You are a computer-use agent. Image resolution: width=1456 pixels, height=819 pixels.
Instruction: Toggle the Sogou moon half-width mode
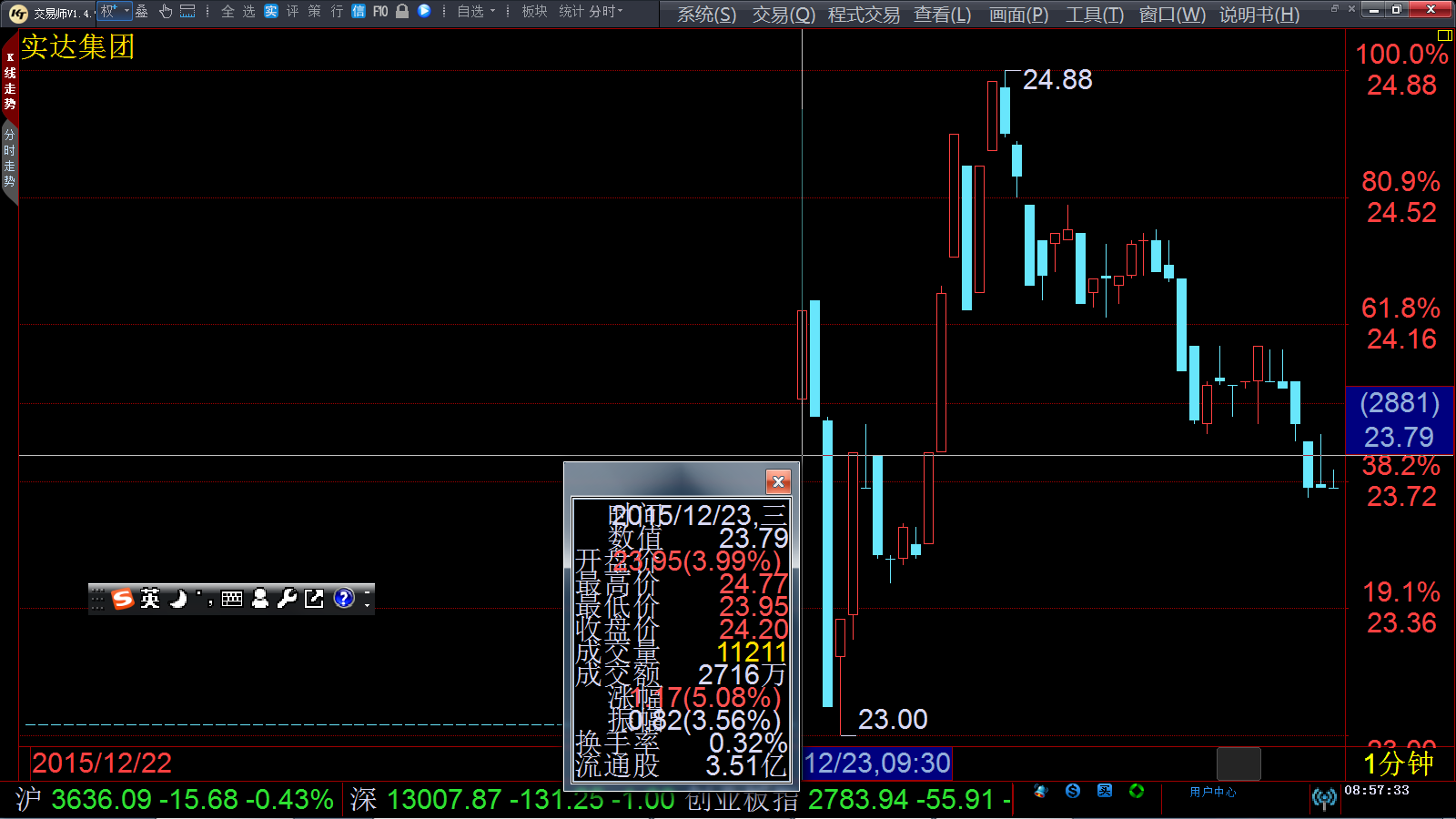click(x=178, y=598)
